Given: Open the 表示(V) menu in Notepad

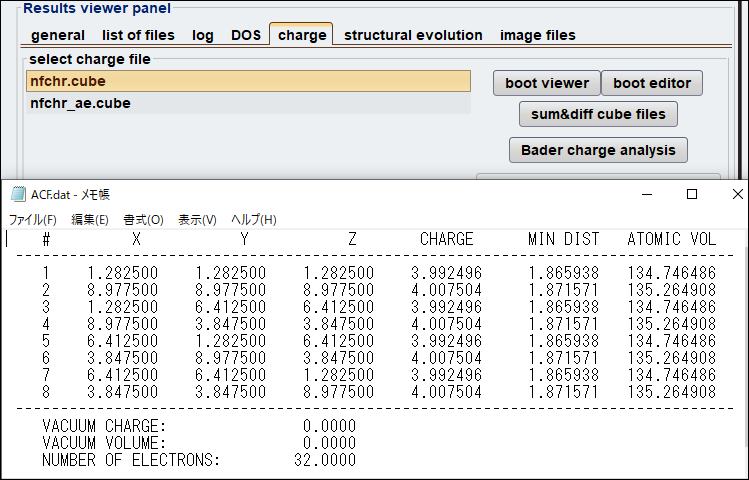Looking at the screenshot, I should (197, 220).
